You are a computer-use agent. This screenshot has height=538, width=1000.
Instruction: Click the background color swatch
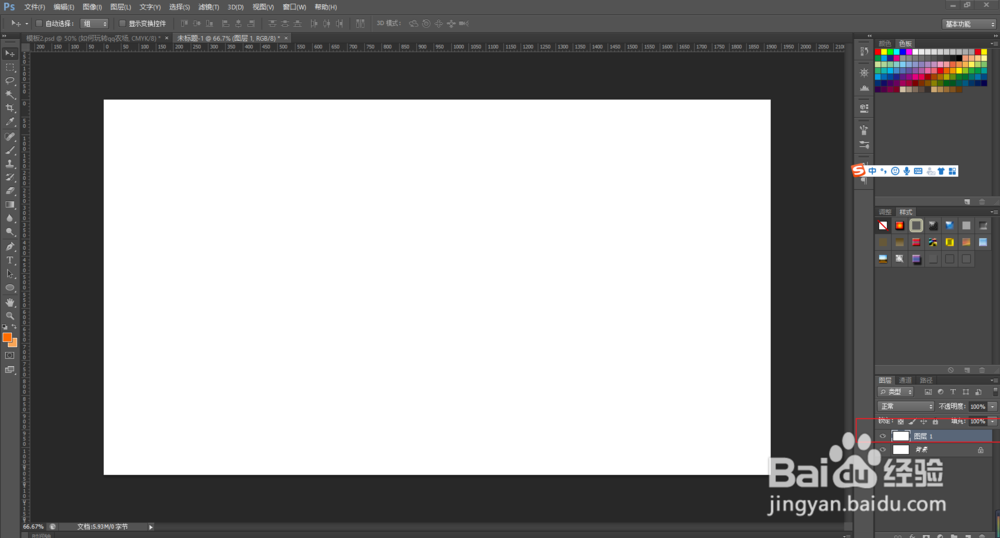[x=13, y=344]
